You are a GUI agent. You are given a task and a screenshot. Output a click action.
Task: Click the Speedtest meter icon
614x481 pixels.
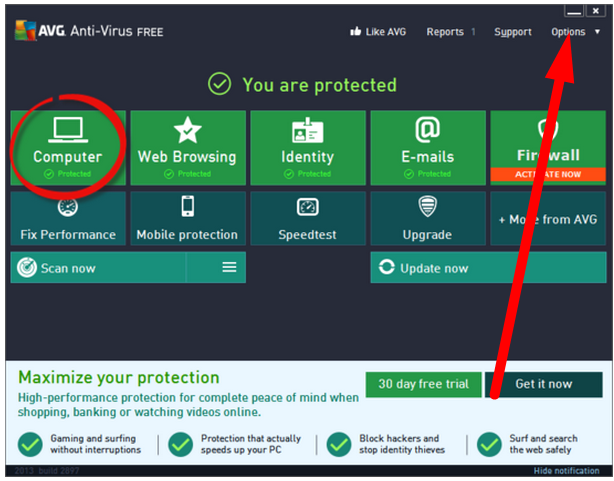coord(308,207)
